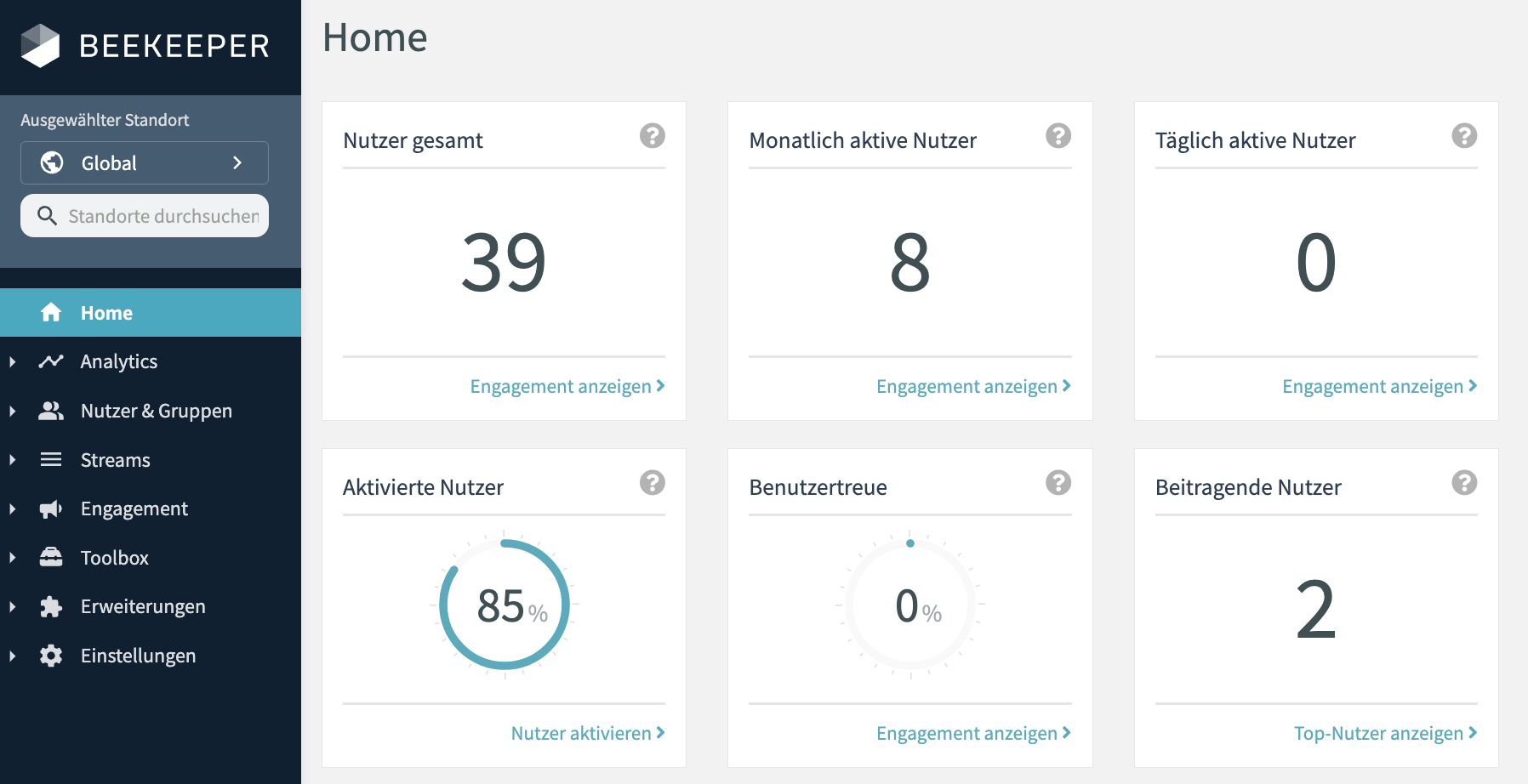Click the Einstellungen gear icon
Screen dimensions: 1528x784
point(51,656)
